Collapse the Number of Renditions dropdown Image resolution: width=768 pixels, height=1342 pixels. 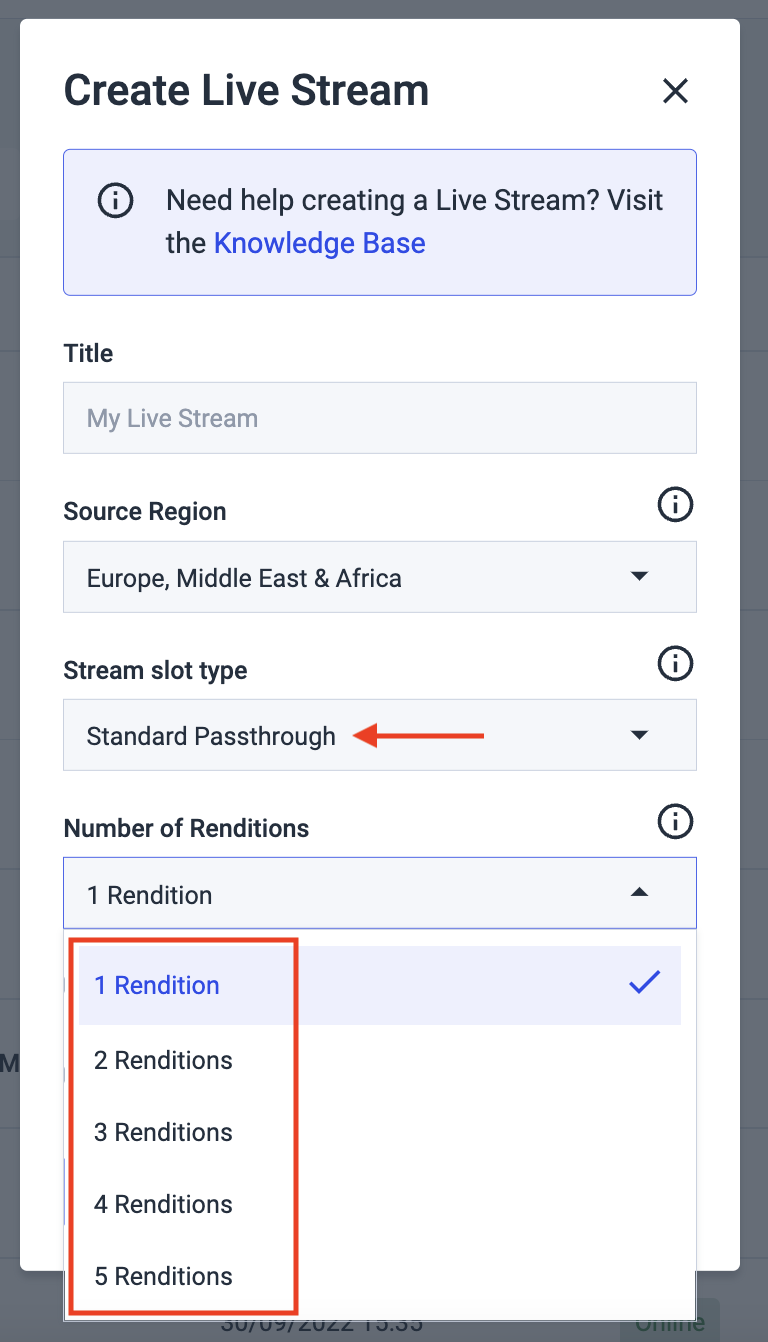(639, 892)
